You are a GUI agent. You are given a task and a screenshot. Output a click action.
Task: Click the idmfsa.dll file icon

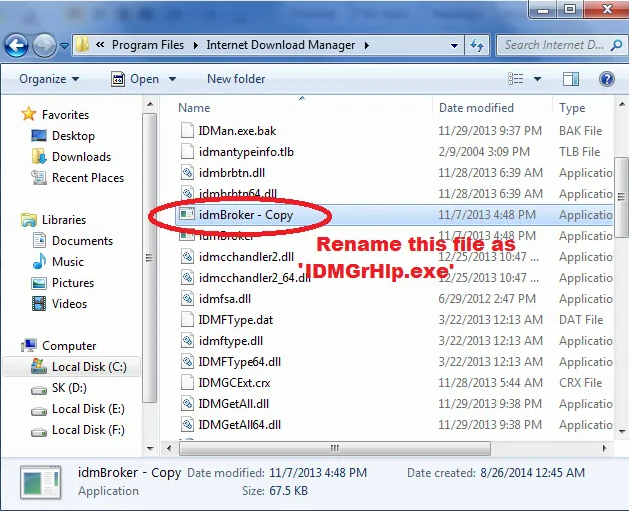click(187, 299)
